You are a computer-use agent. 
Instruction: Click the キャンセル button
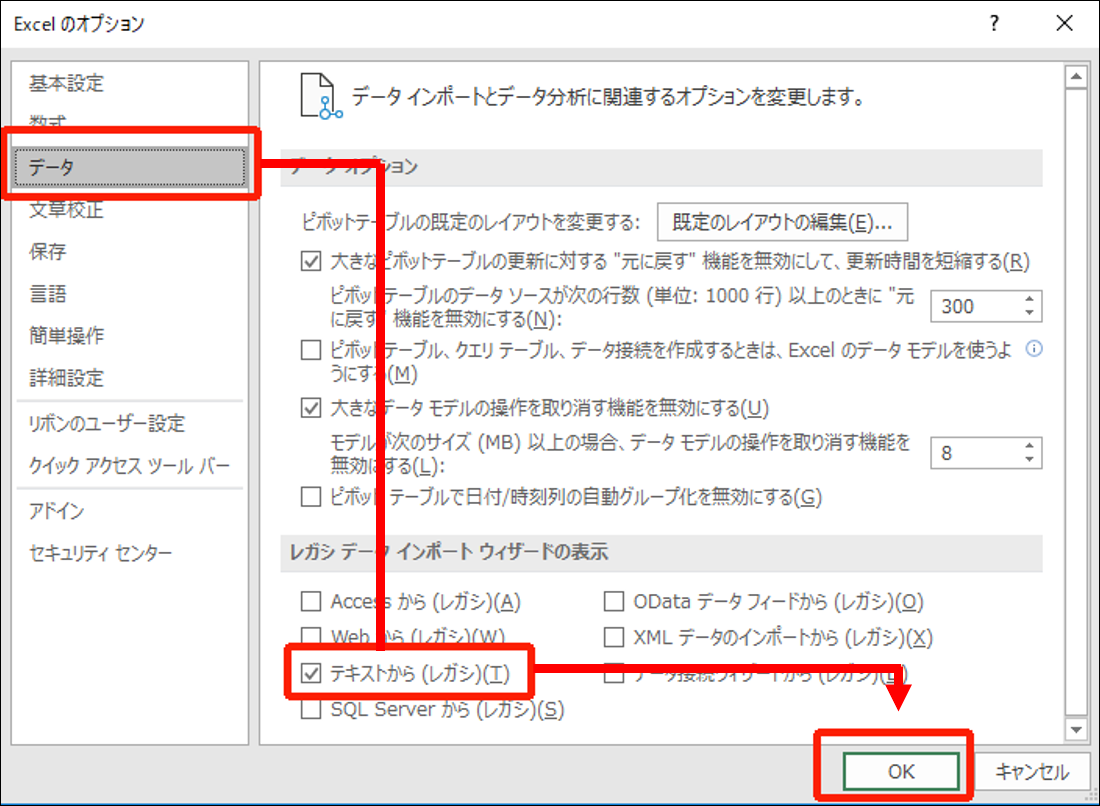1032,772
